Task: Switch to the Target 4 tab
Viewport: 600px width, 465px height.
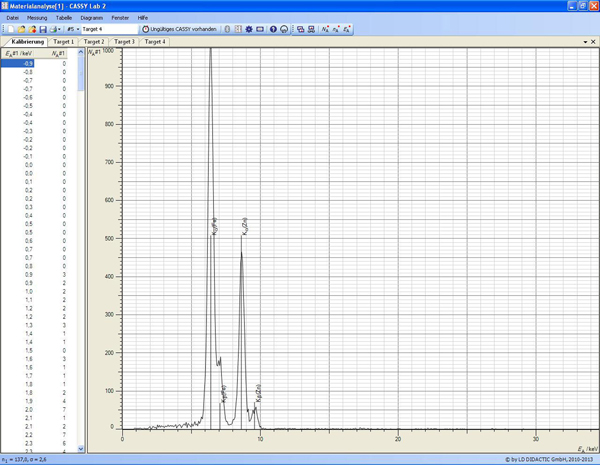Action: click(154, 42)
